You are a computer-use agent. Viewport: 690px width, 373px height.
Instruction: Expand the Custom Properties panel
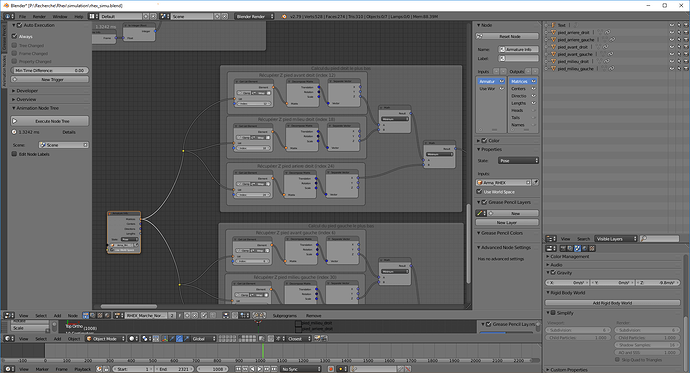(569, 370)
